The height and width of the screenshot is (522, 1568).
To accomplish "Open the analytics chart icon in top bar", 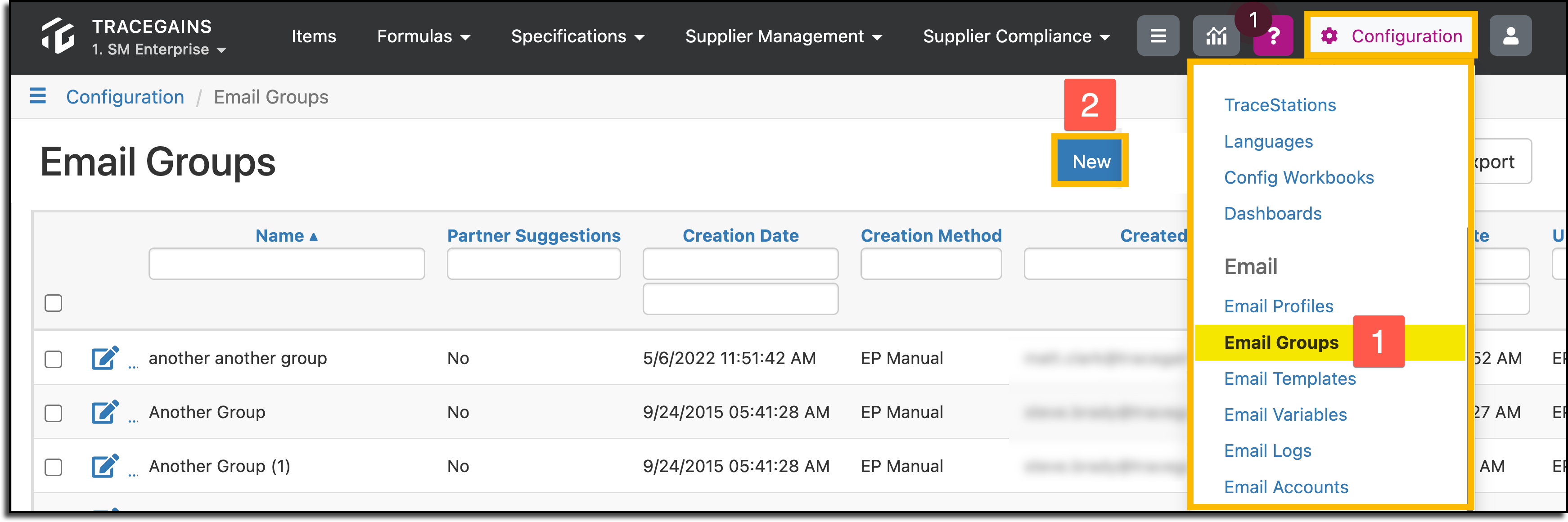I will [1216, 36].
